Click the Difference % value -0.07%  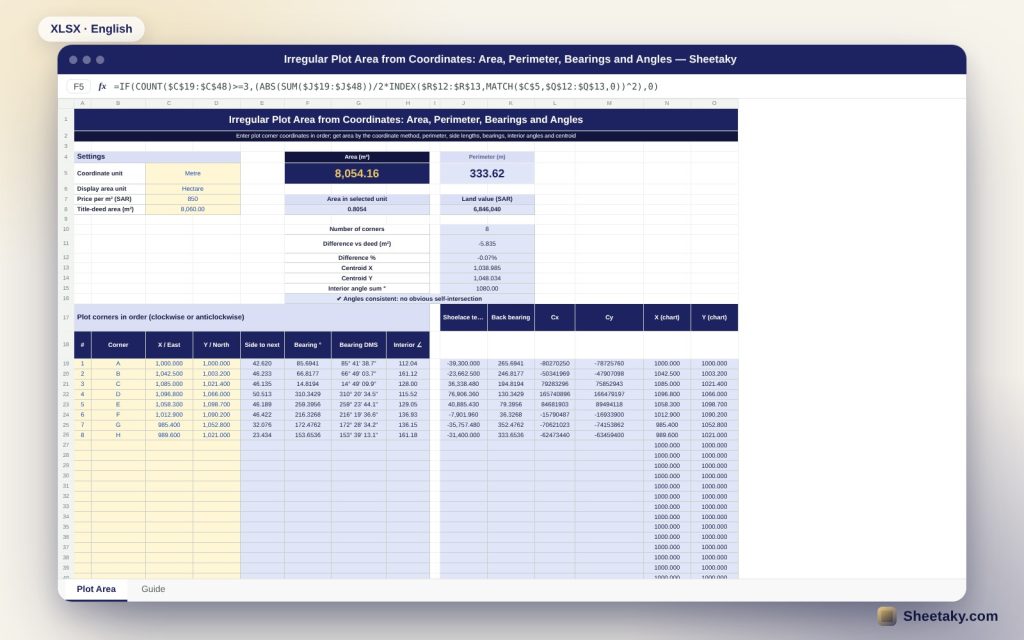click(x=487, y=258)
